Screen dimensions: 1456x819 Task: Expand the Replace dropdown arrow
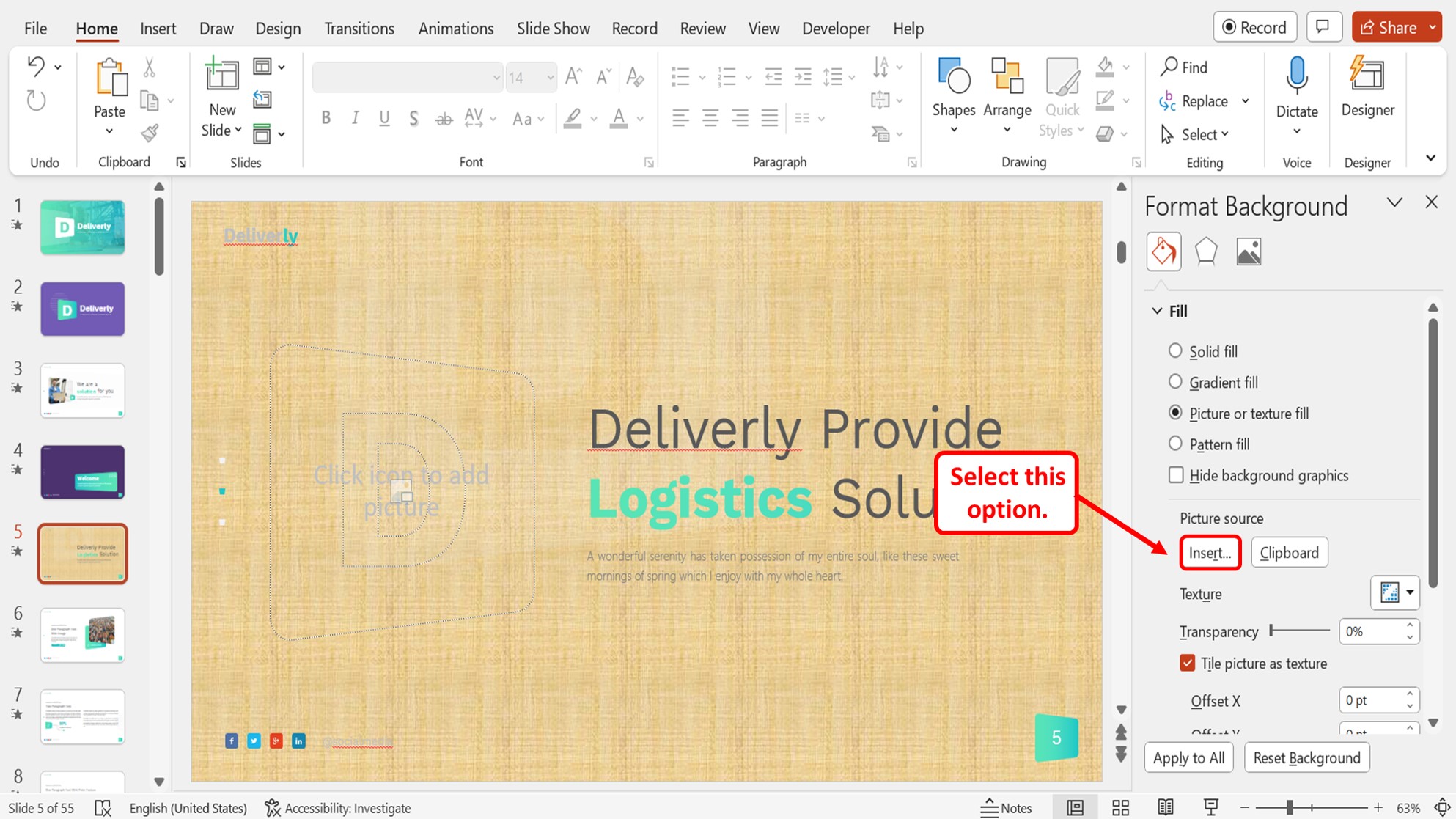(x=1245, y=101)
